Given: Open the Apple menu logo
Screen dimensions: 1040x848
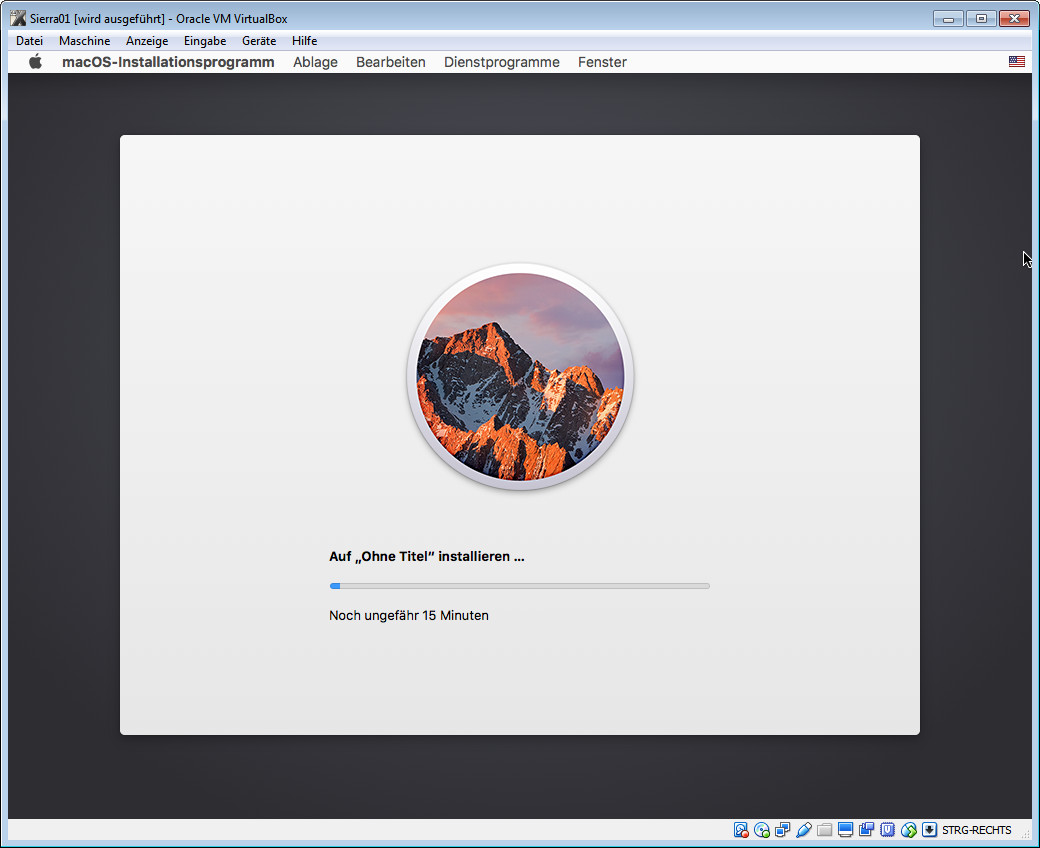Looking at the screenshot, I should pyautogui.click(x=36, y=62).
